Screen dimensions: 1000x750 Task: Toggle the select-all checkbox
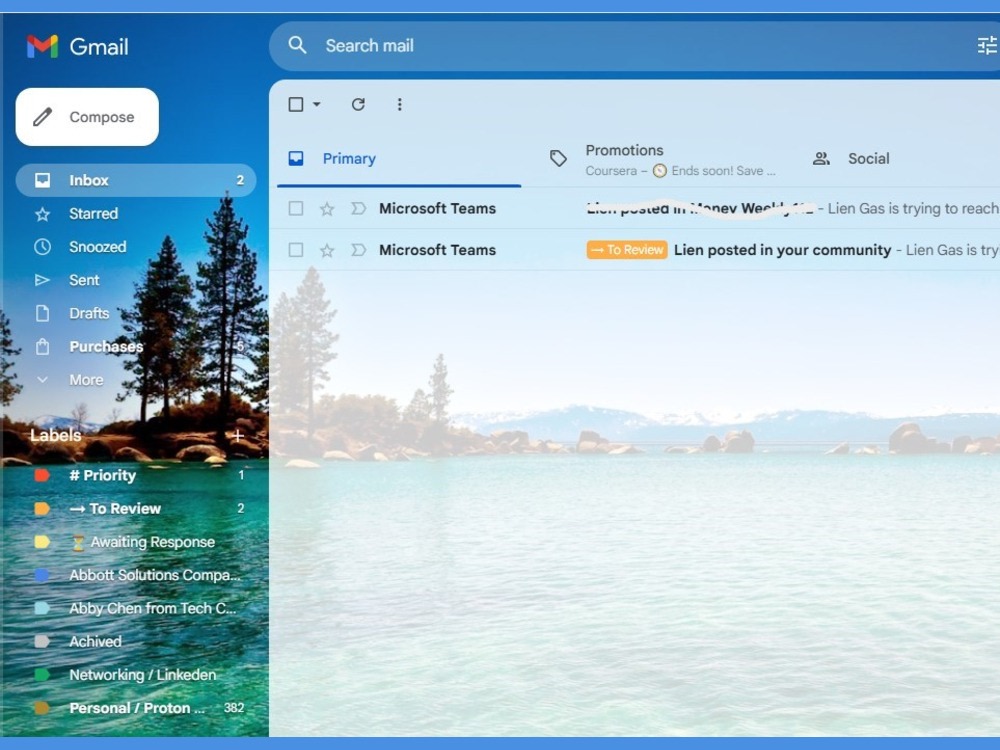tap(296, 104)
